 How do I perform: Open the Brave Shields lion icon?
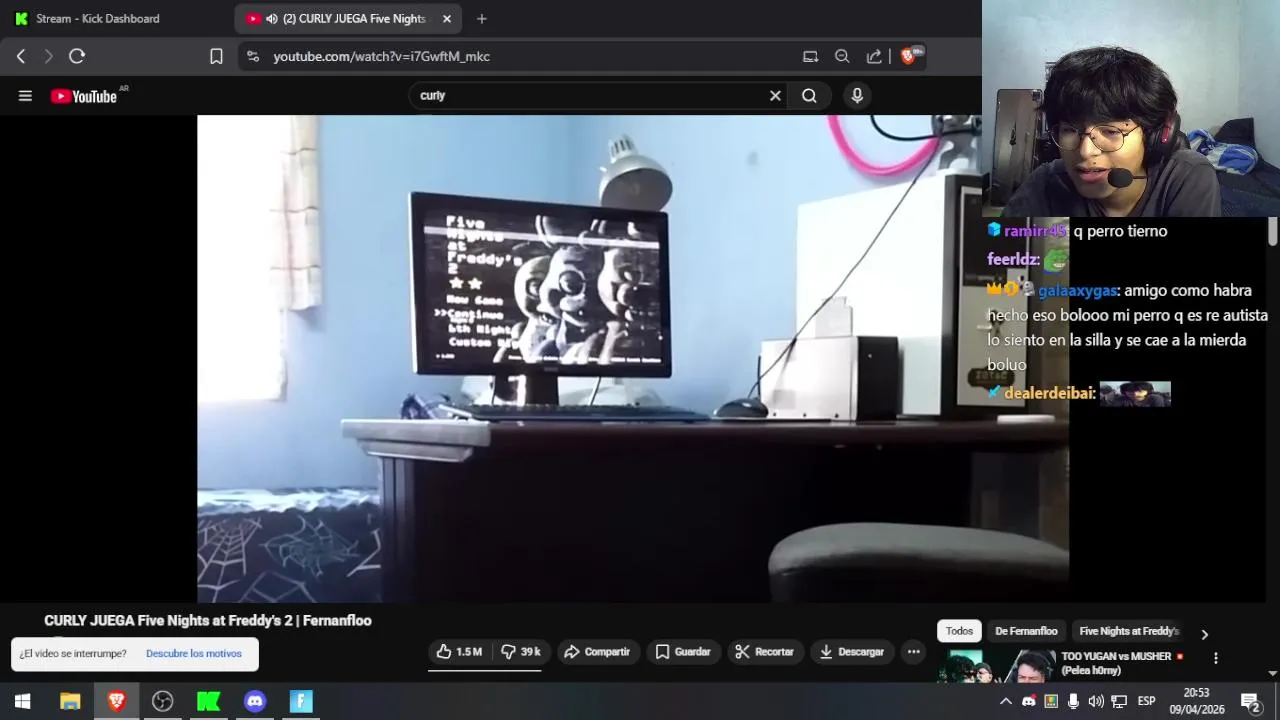[909, 56]
